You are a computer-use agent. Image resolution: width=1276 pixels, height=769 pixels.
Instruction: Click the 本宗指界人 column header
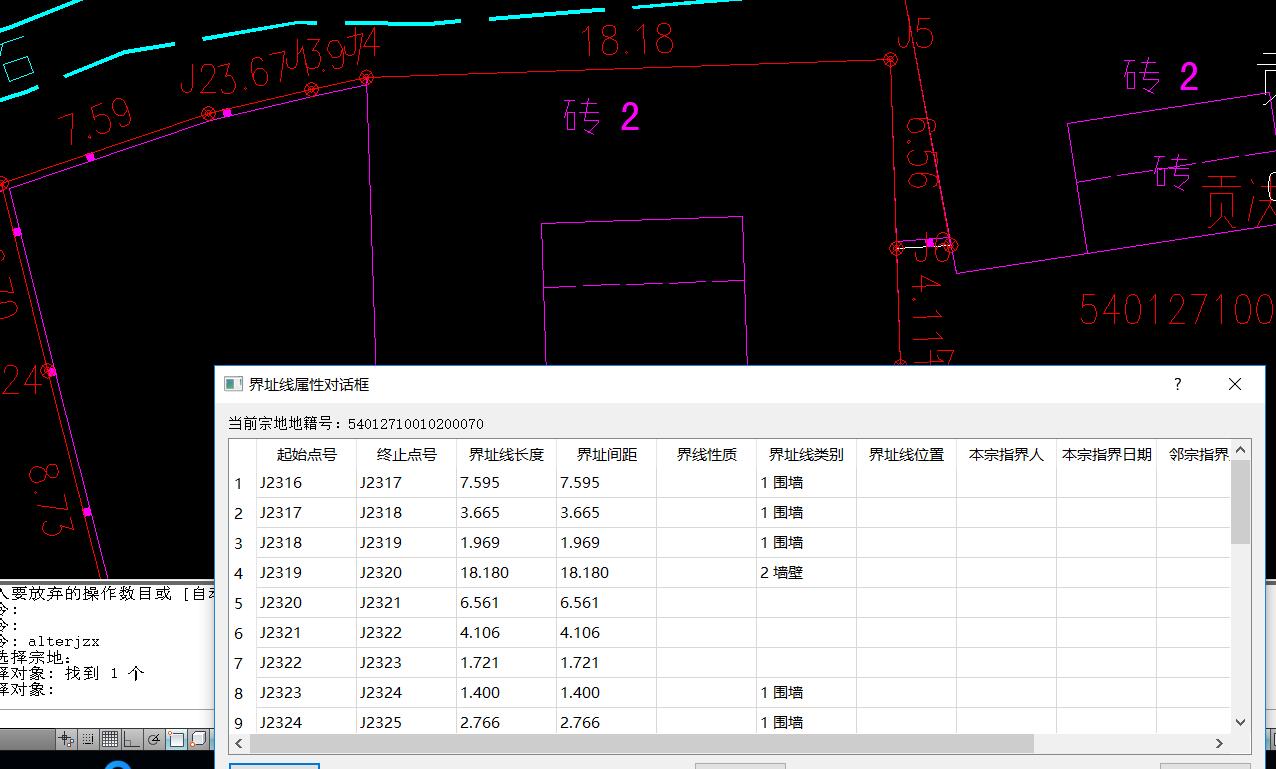click(x=1007, y=454)
